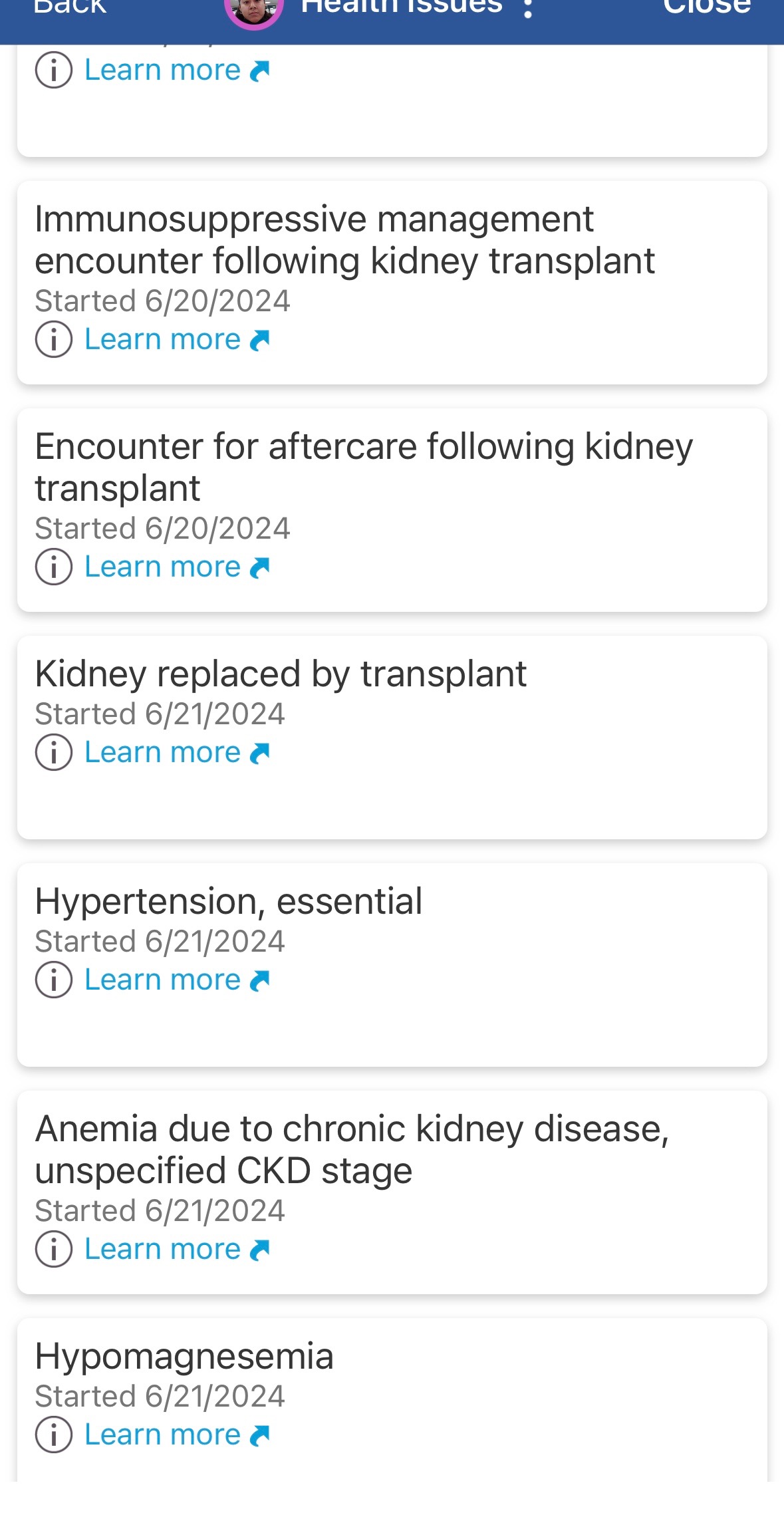The height and width of the screenshot is (1517, 784).
Task: Open Learn more for Anemia due to CKD
Action: [x=176, y=1250]
